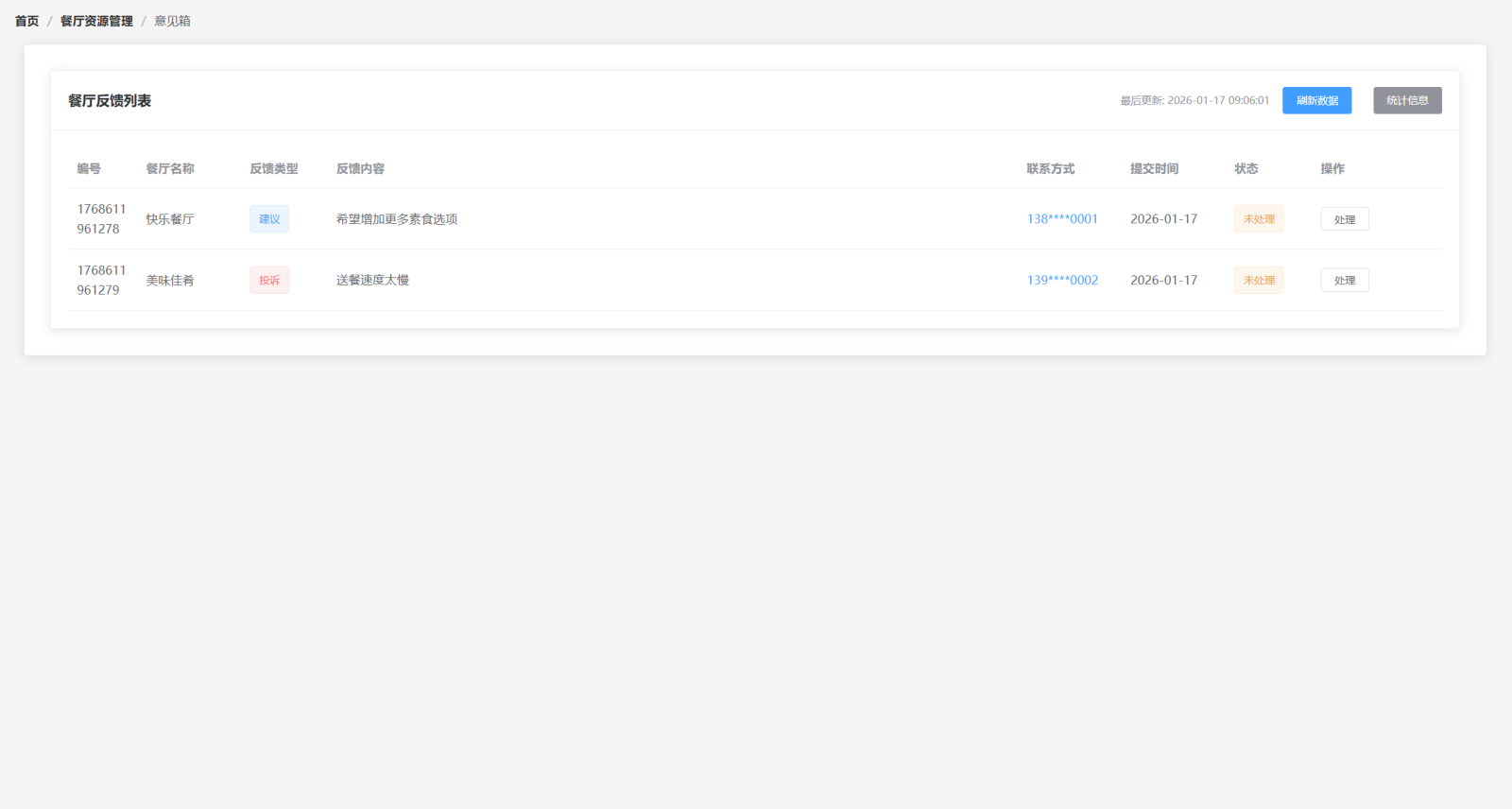Click the blue 建议 type tag

point(269,219)
